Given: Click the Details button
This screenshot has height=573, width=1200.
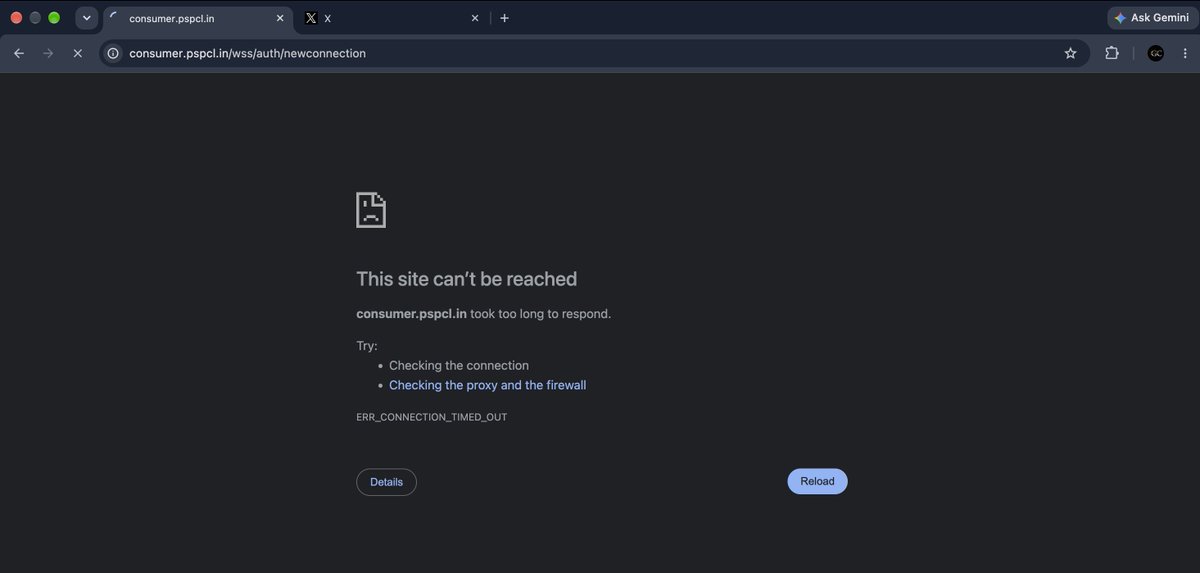Looking at the screenshot, I should tap(386, 482).
